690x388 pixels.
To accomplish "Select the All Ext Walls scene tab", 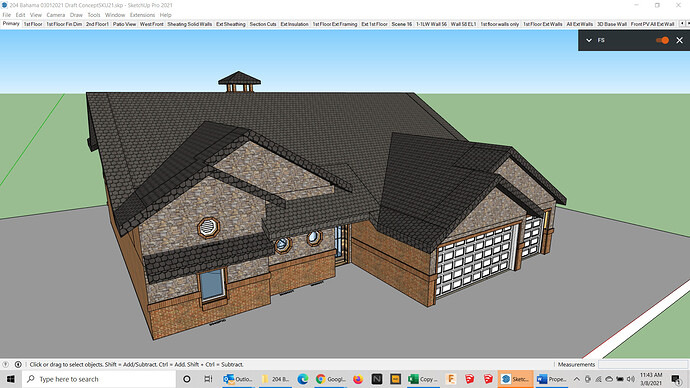I will pos(580,24).
